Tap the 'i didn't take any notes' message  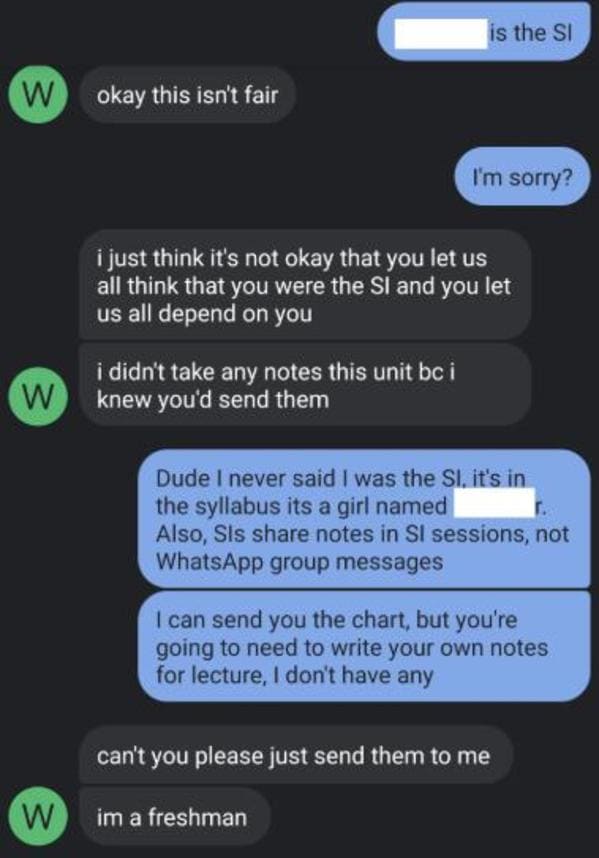[305, 385]
